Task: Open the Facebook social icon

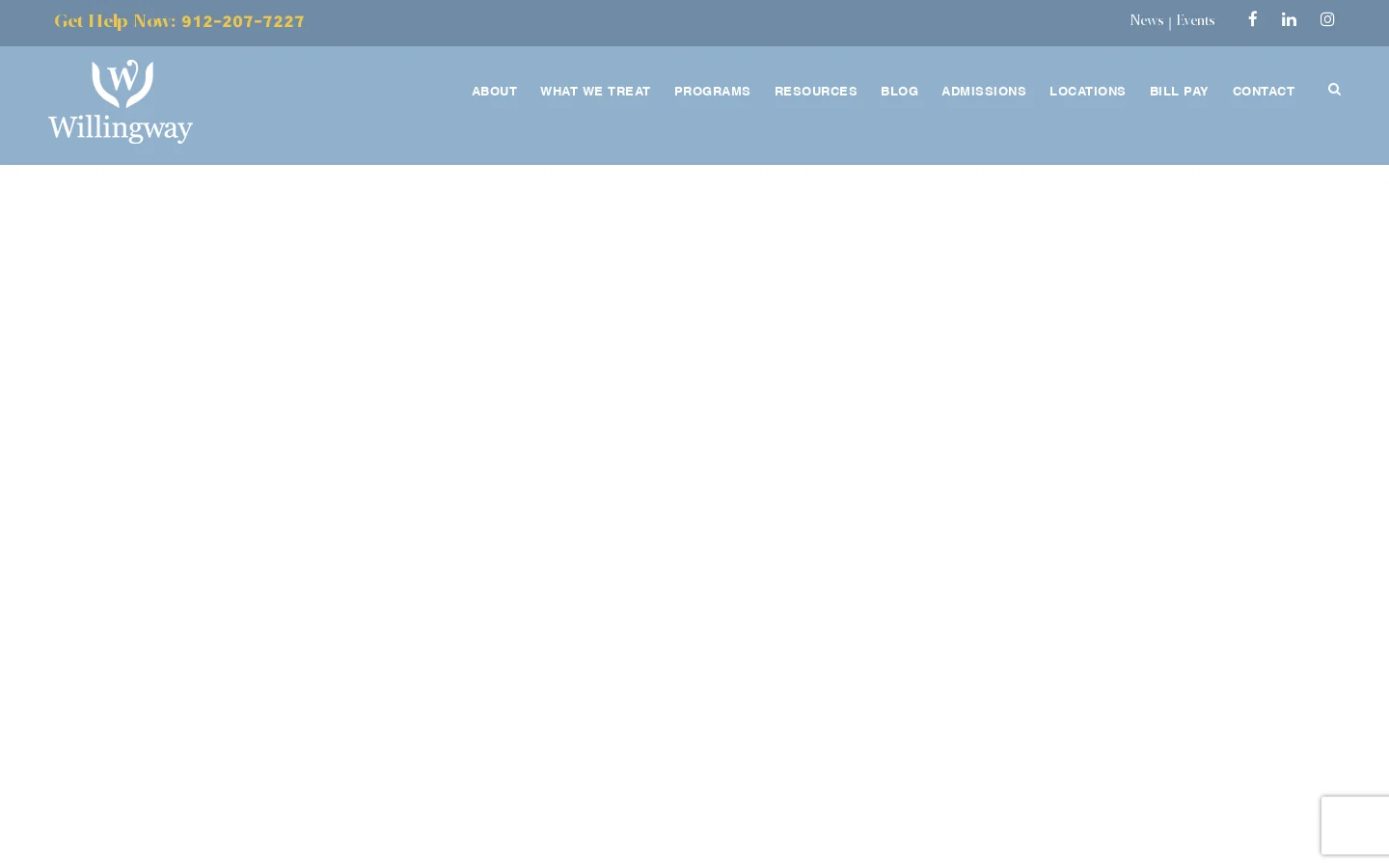Action: [1252, 19]
